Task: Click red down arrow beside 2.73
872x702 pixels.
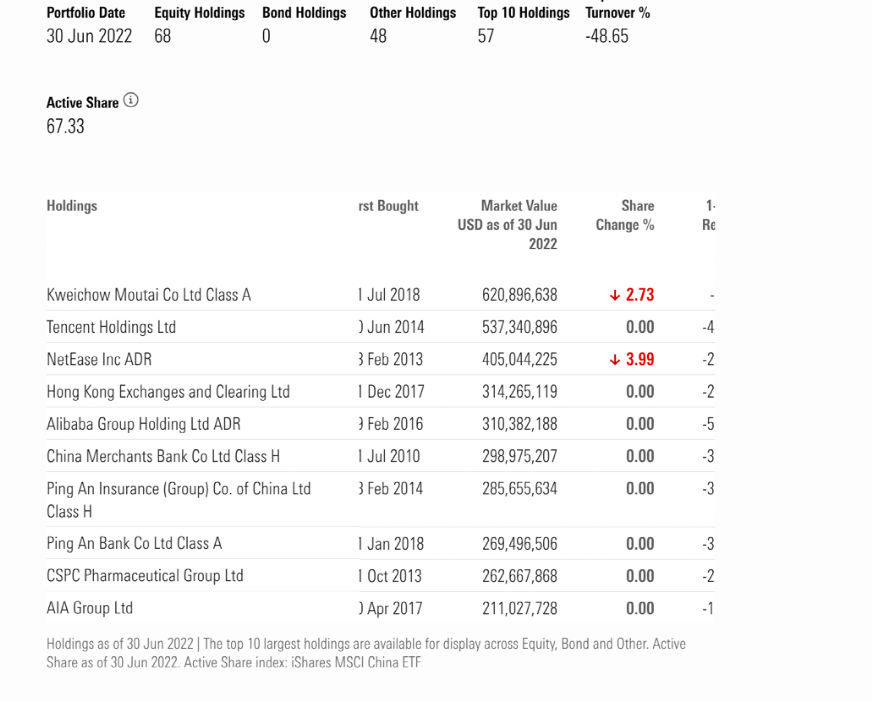Action: click(x=615, y=295)
